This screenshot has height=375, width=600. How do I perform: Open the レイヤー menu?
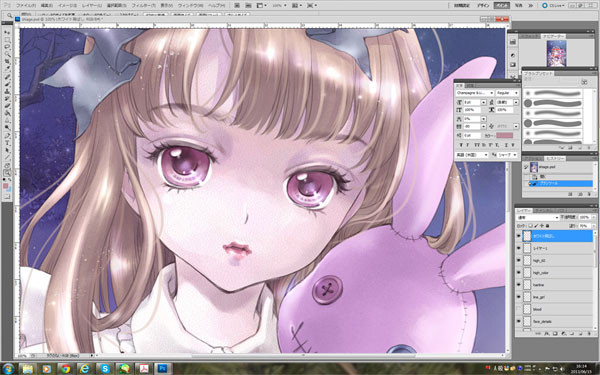(91, 6)
